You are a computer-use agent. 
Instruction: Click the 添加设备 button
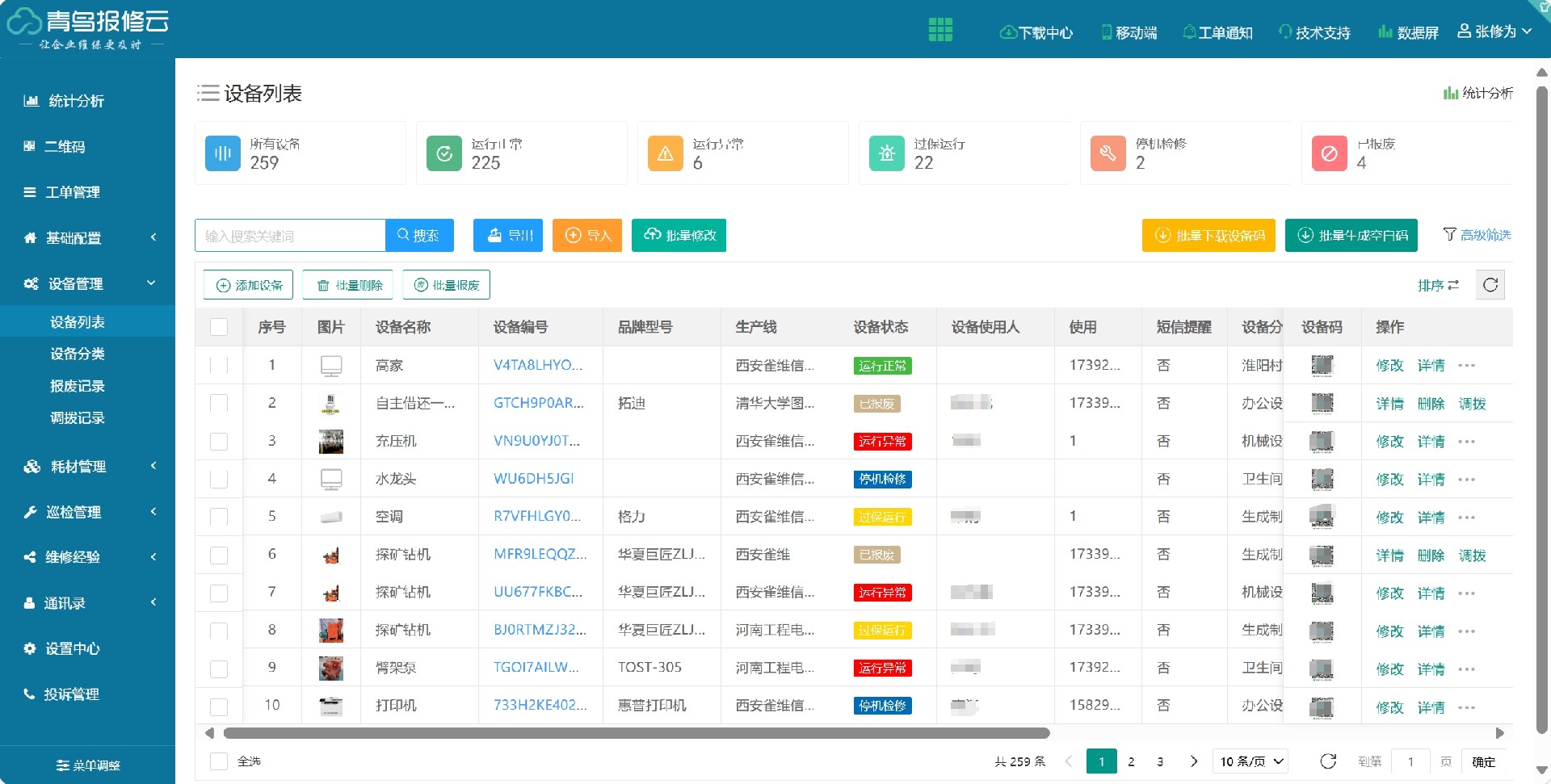[x=250, y=285]
